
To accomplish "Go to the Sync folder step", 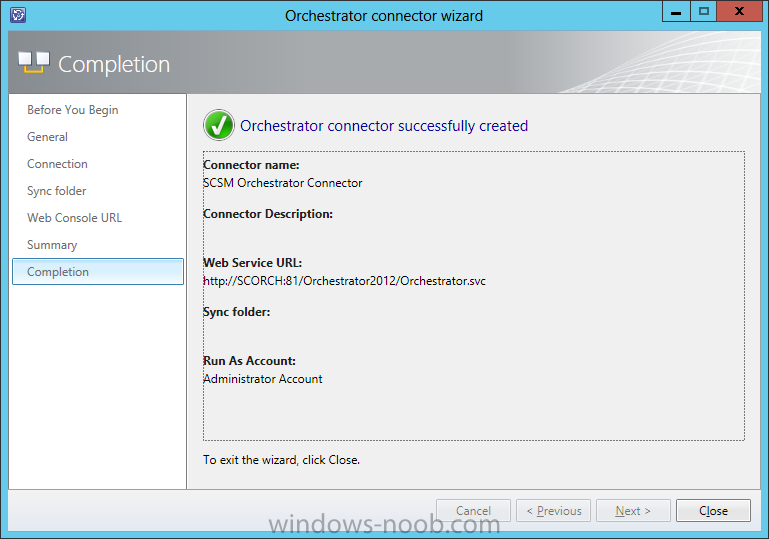I will (x=57, y=191).
